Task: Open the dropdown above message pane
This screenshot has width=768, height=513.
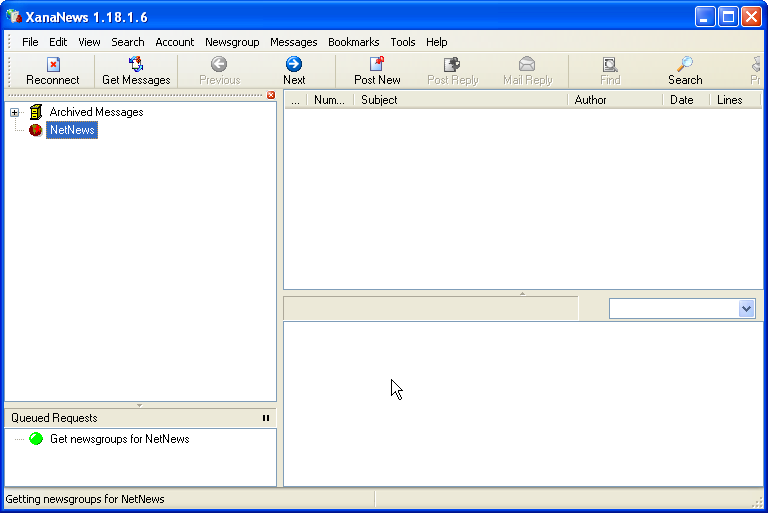Action: tap(746, 309)
